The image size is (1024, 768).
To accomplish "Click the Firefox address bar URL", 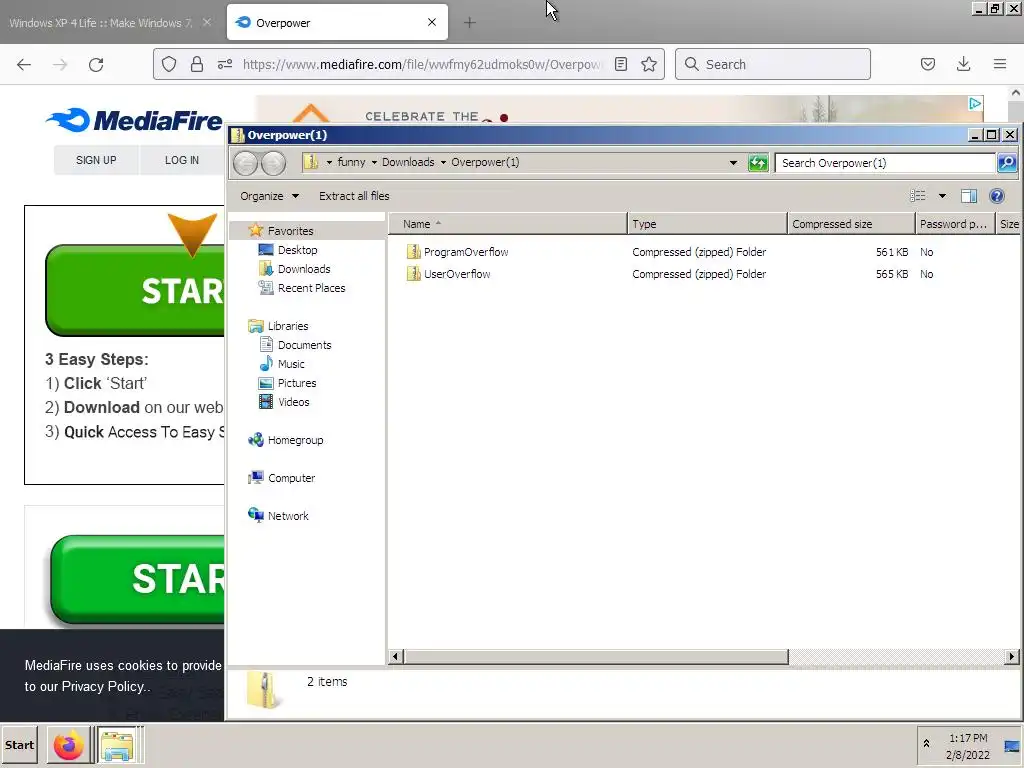I will [x=421, y=64].
